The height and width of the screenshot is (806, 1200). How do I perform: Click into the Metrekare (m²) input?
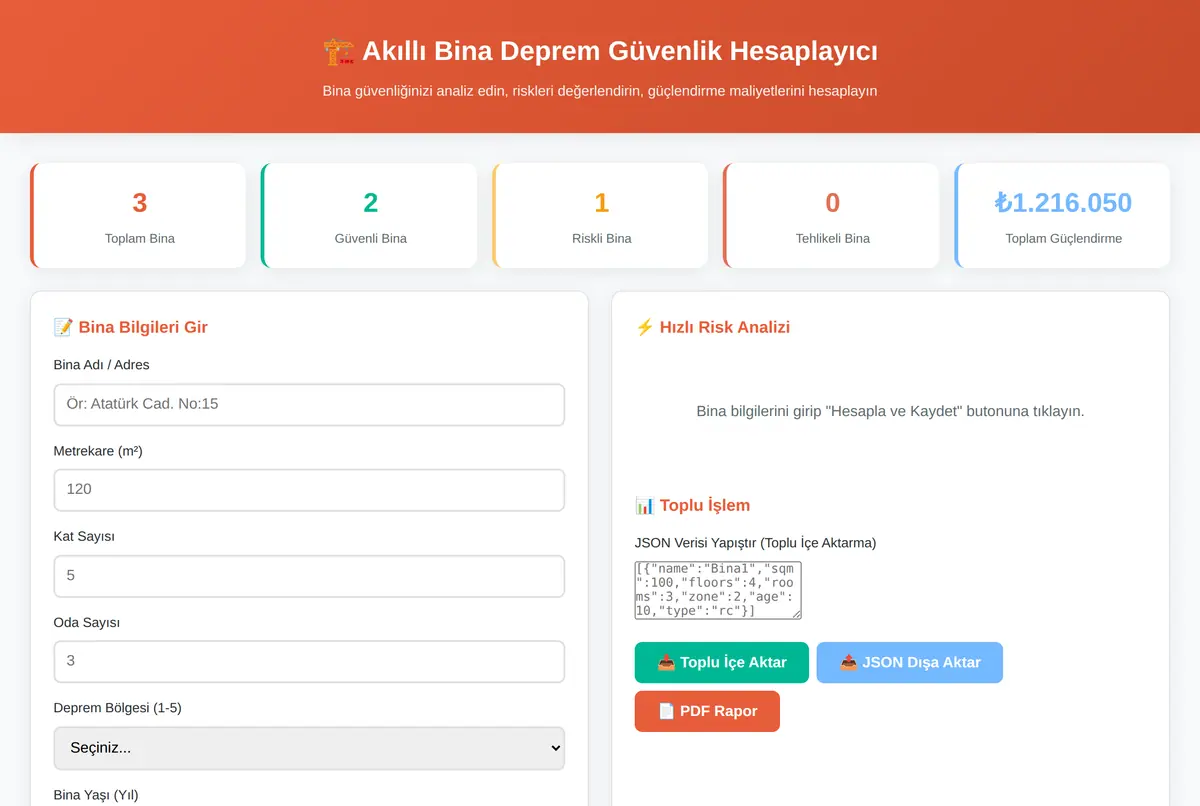(x=309, y=490)
